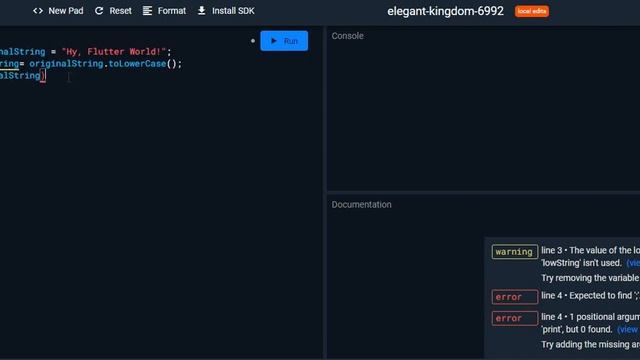The height and width of the screenshot is (360, 640).
Task: Open view docs link in lowString warning
Action: tap(633, 263)
